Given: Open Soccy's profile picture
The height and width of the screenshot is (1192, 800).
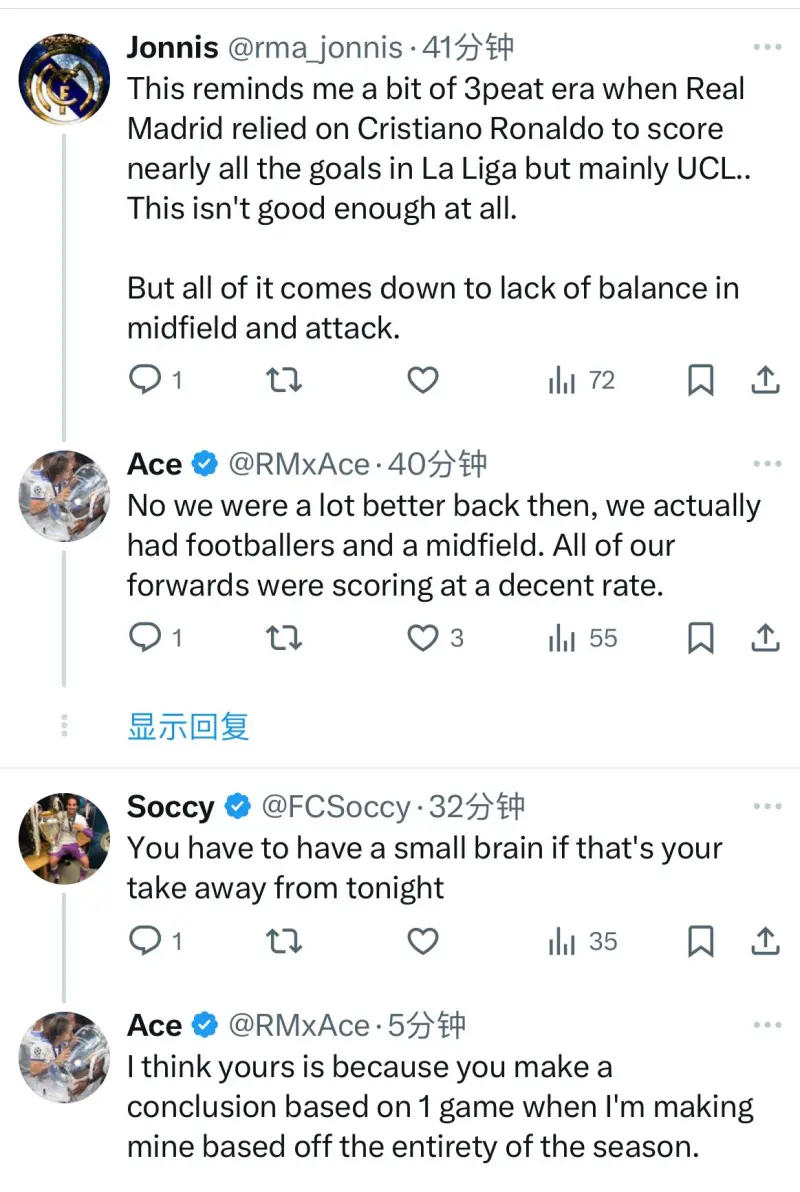Looking at the screenshot, I should coord(65,838).
